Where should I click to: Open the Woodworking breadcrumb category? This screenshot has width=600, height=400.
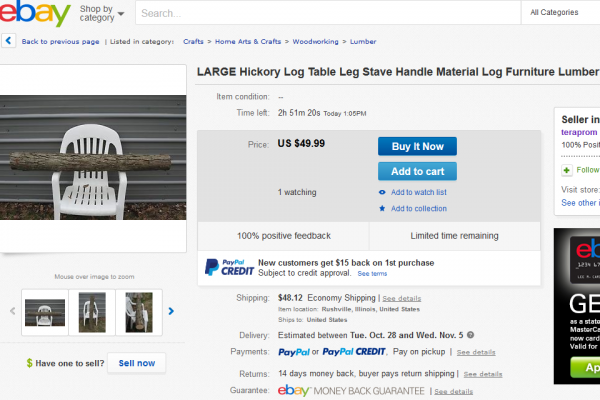pyautogui.click(x=316, y=42)
